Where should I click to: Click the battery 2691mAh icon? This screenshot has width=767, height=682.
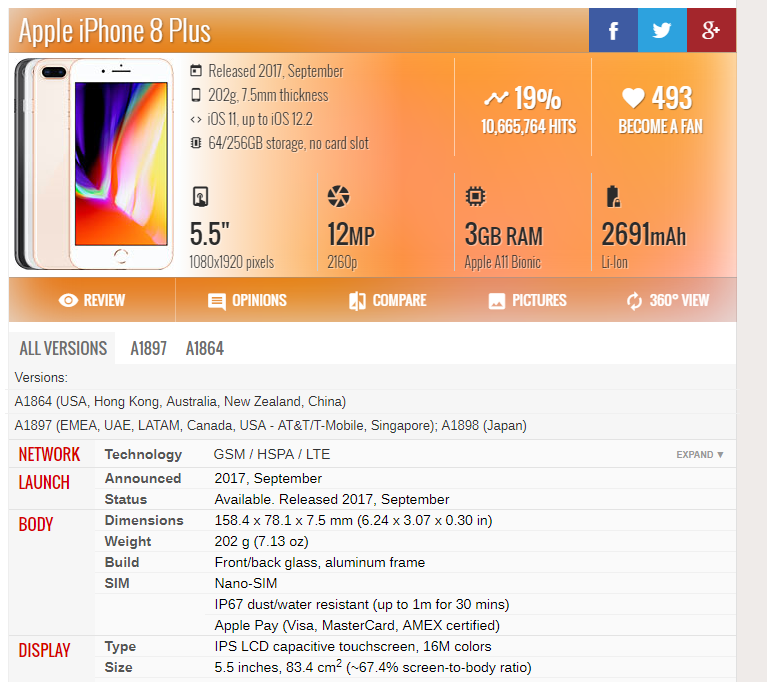[x=612, y=196]
